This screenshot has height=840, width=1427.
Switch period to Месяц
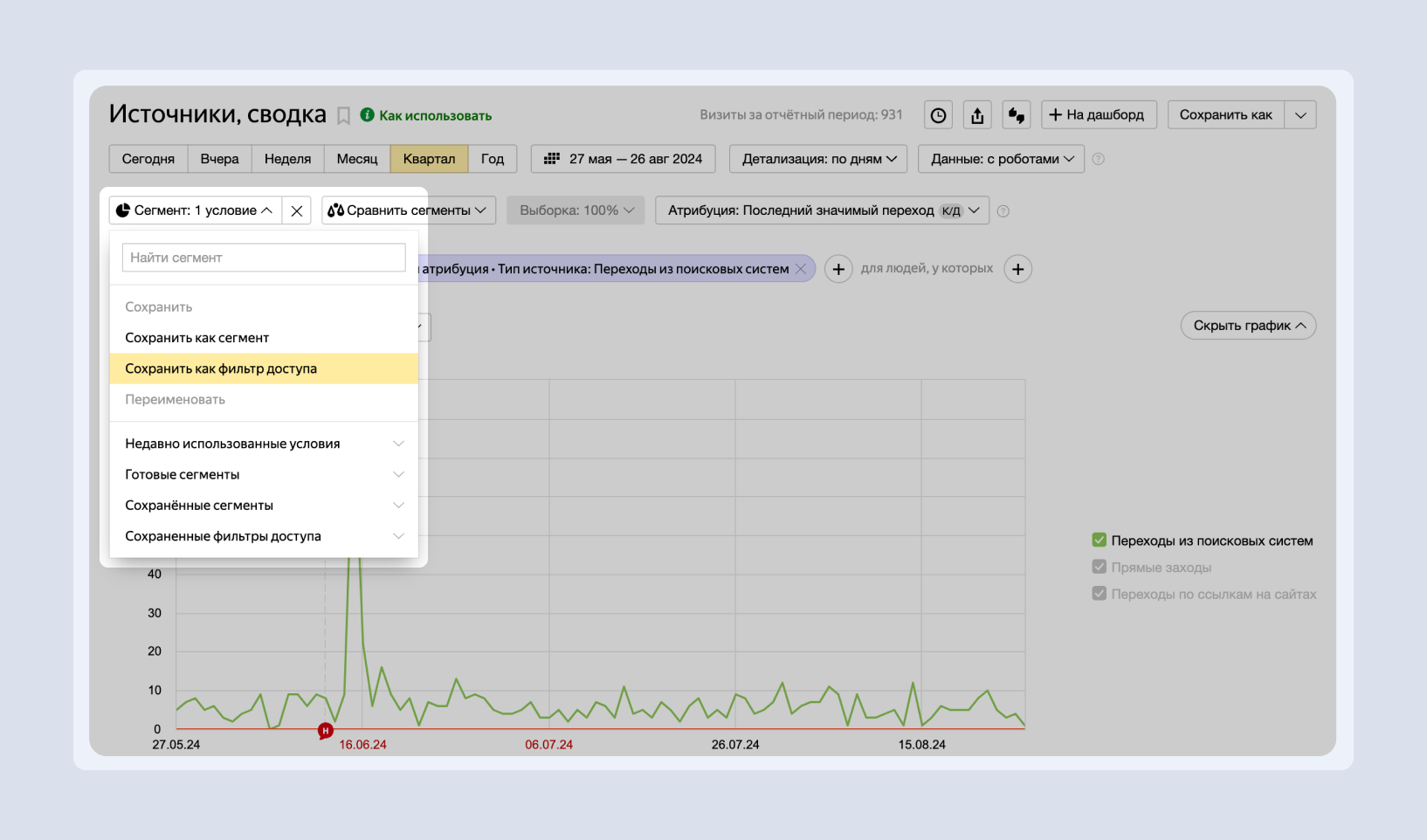357,159
